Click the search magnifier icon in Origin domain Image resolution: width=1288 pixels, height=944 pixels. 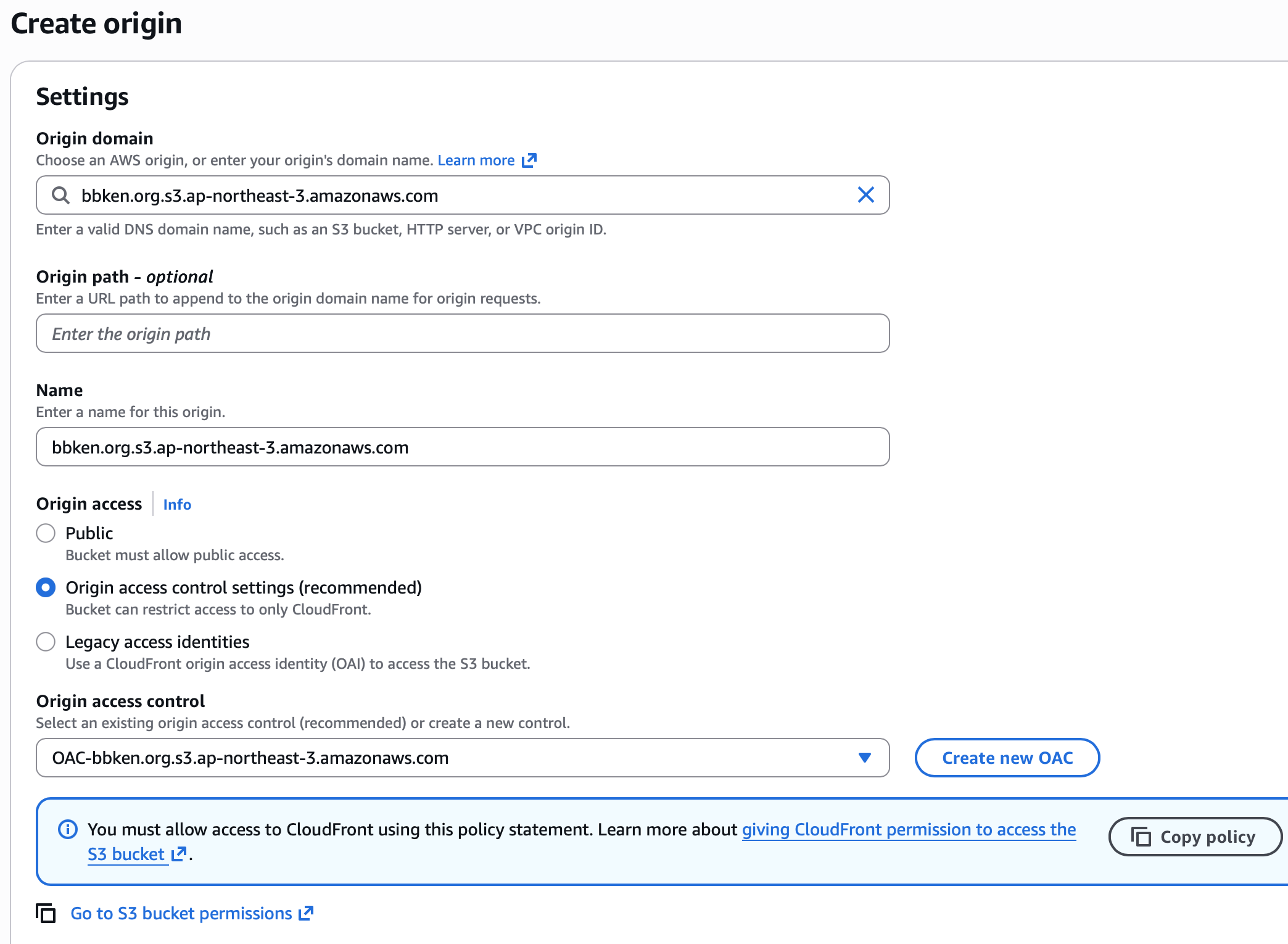[60, 196]
